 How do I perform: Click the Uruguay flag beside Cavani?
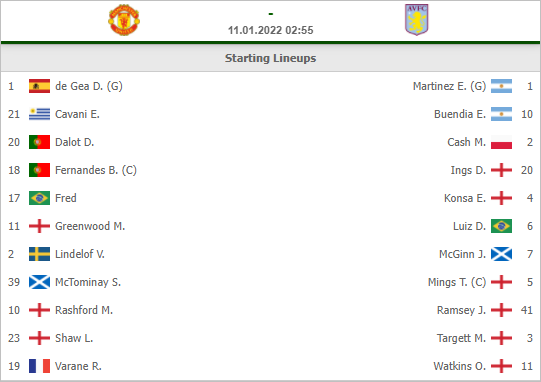39,114
